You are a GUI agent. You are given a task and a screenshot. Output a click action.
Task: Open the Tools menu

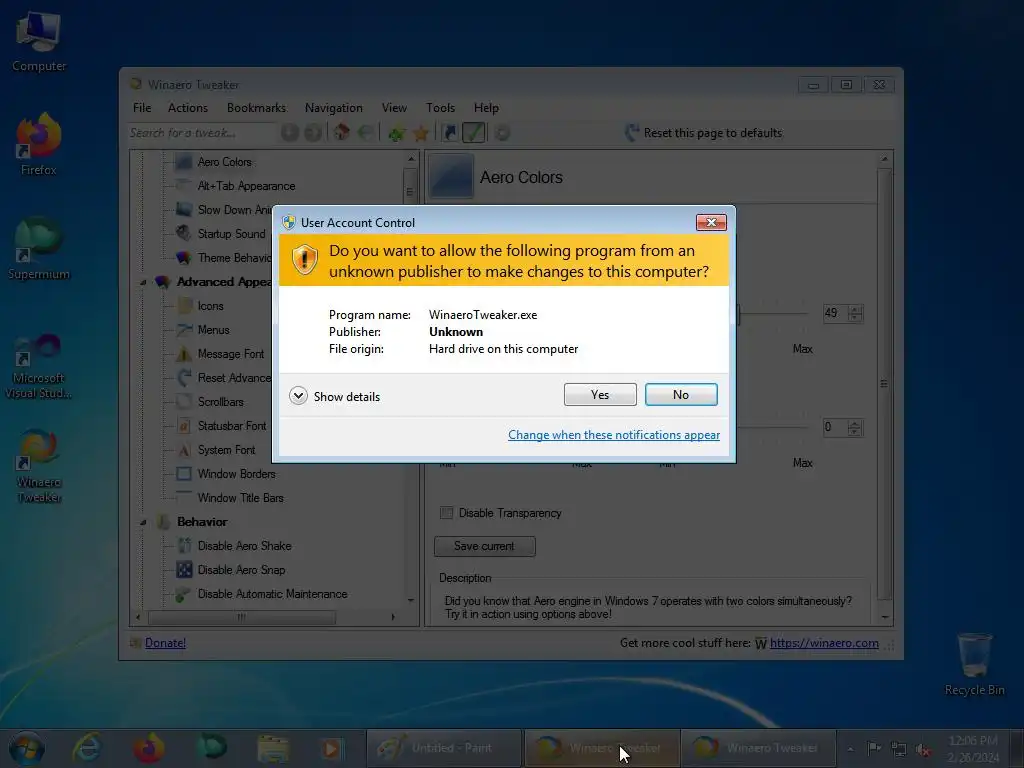(x=441, y=108)
